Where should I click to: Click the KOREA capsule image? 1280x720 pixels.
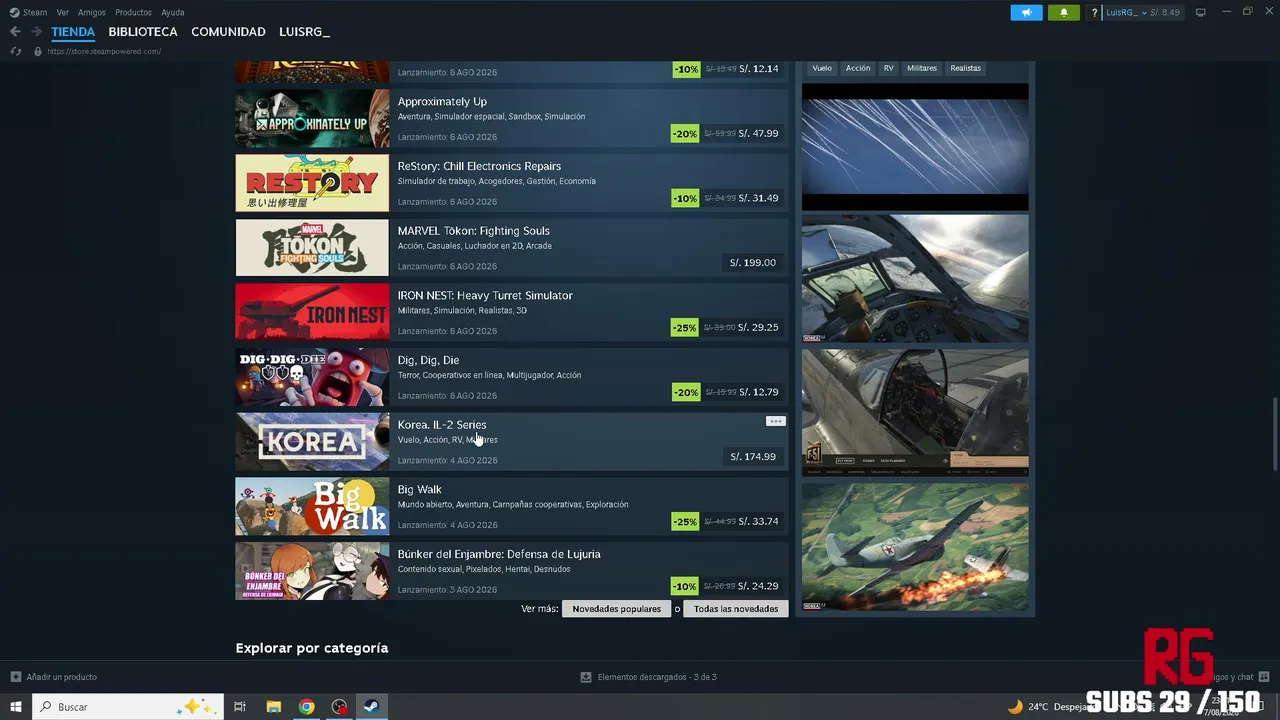(312, 442)
